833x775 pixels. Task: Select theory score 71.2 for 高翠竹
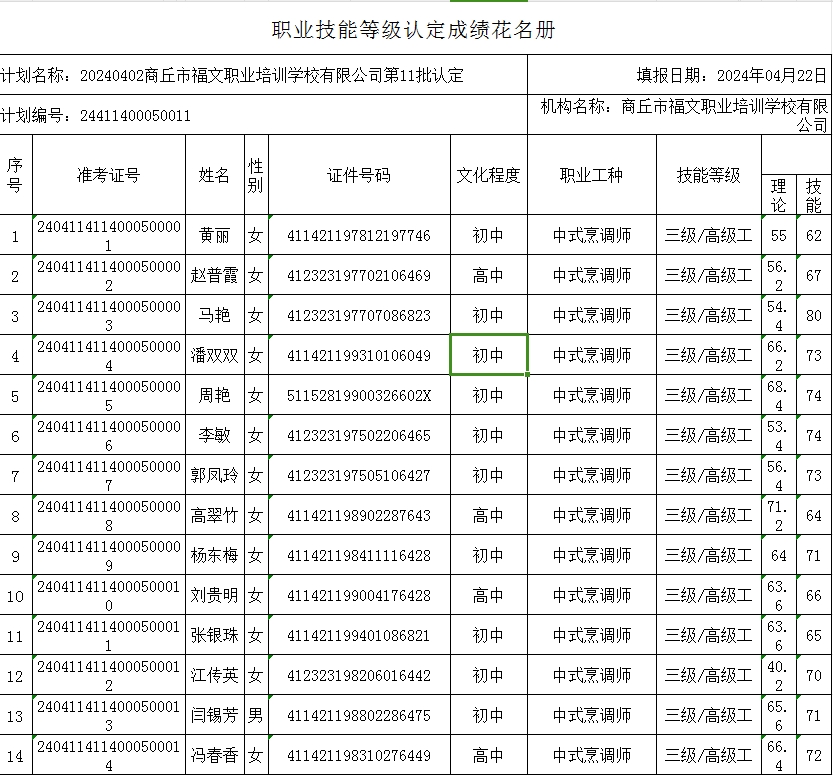pos(779,515)
